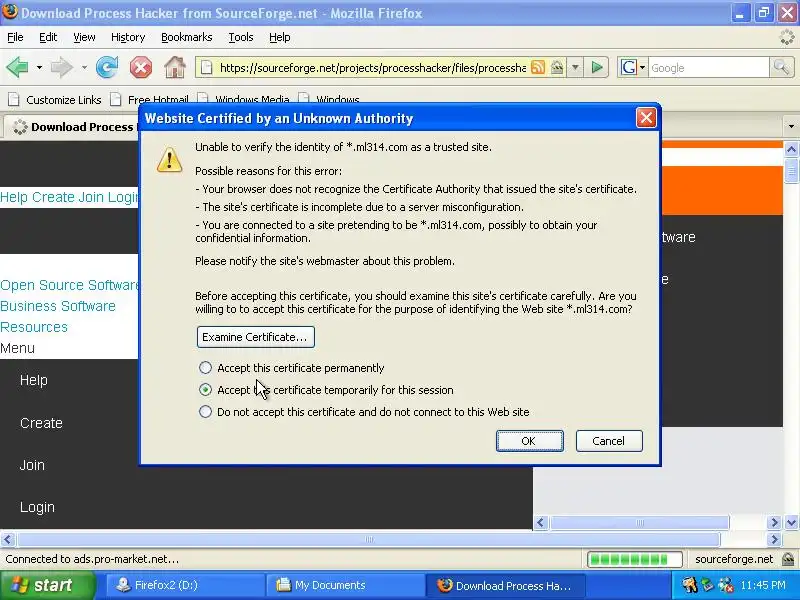Open the History menu

click(x=128, y=37)
